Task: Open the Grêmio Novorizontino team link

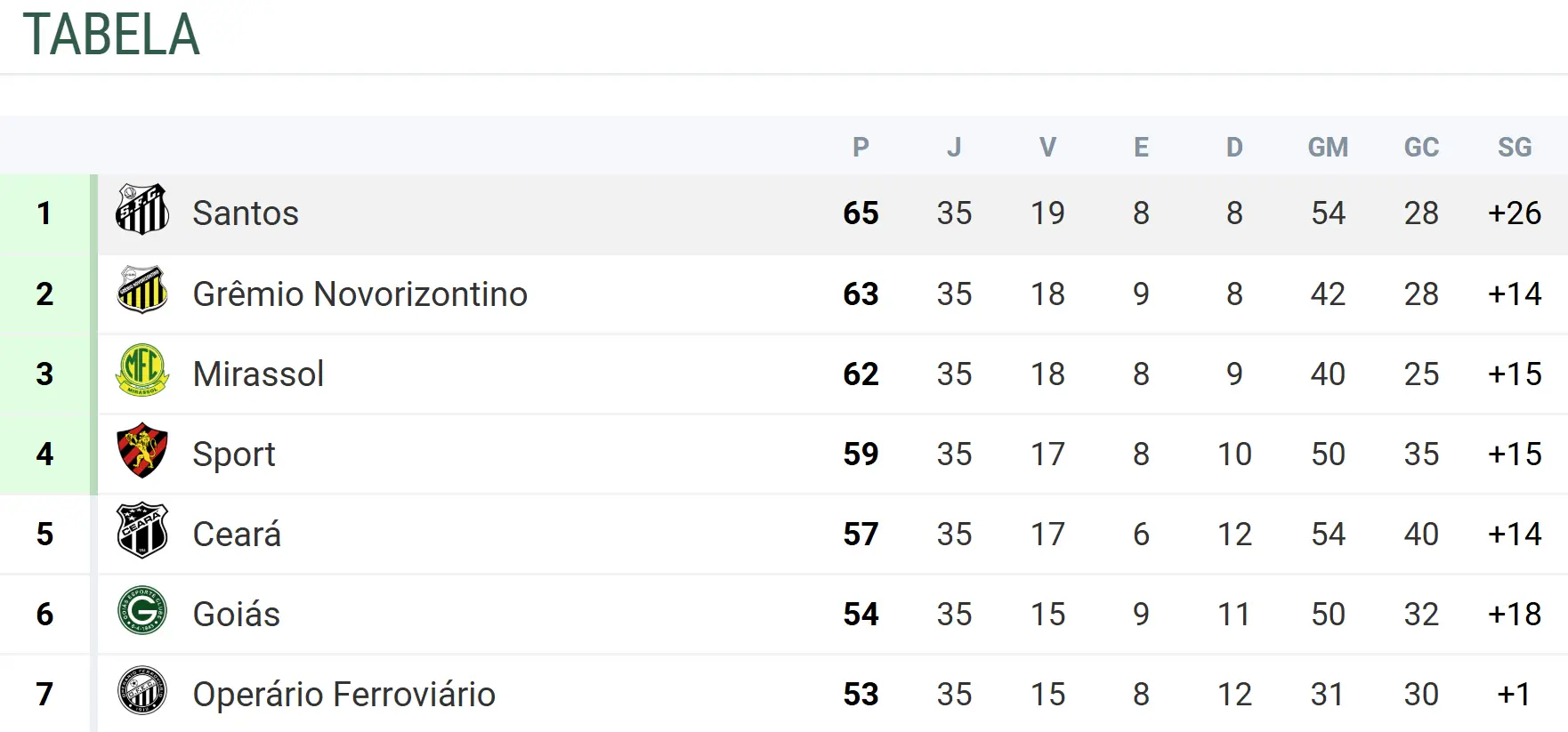Action: coord(360,294)
